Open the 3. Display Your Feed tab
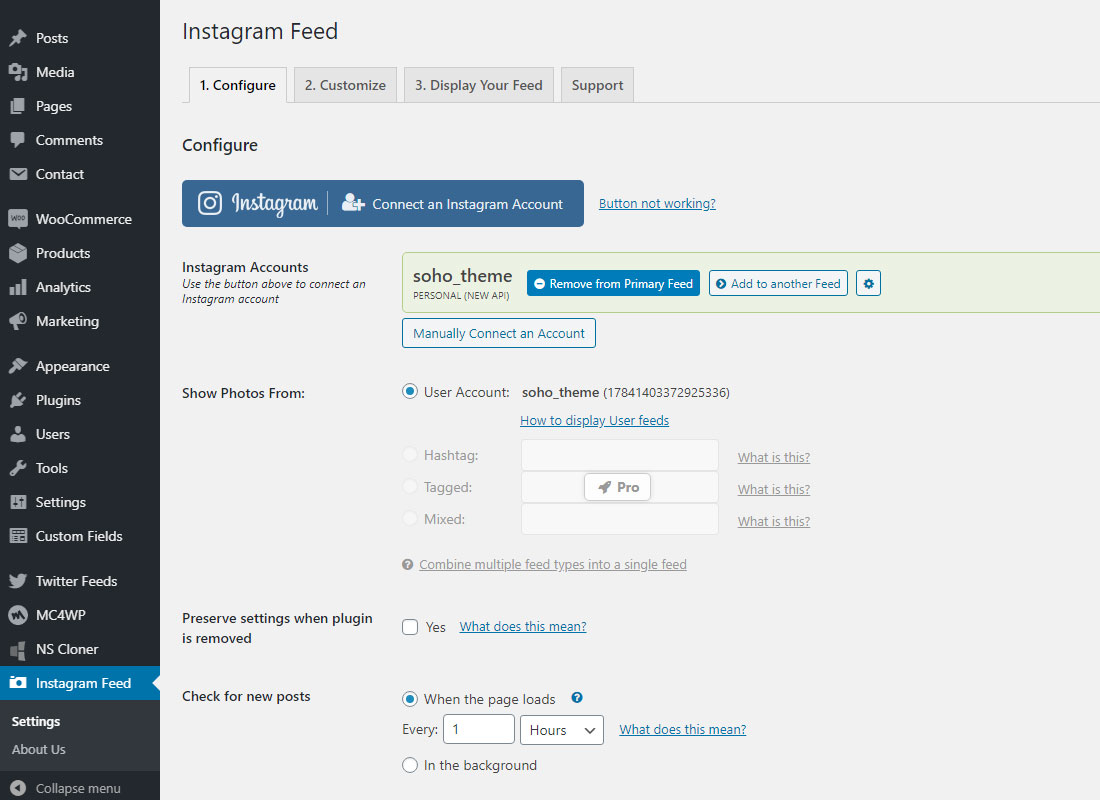 478,85
